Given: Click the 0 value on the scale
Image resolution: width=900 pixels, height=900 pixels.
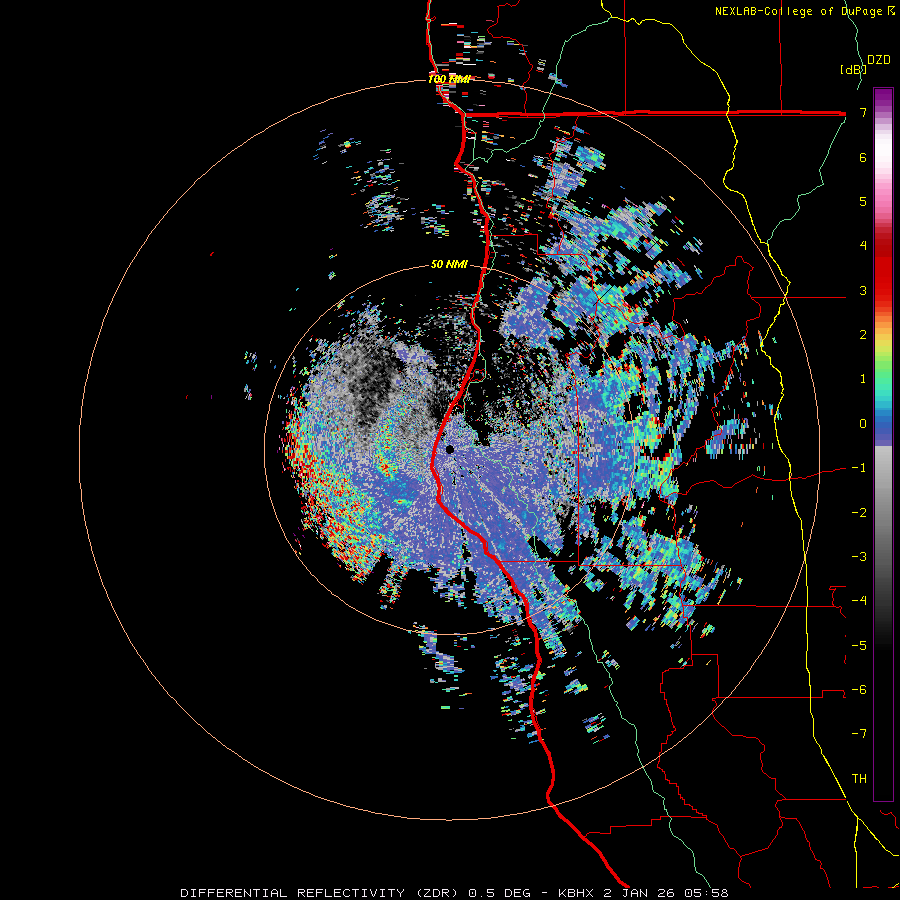Looking at the screenshot, I should point(863,424).
